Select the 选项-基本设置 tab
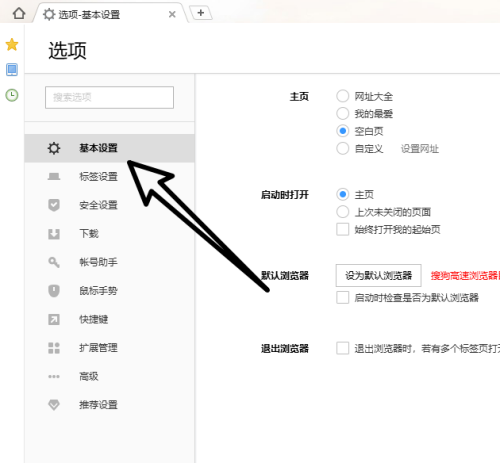Screen dimensions: 500x463 pyautogui.click(x=110, y=13)
